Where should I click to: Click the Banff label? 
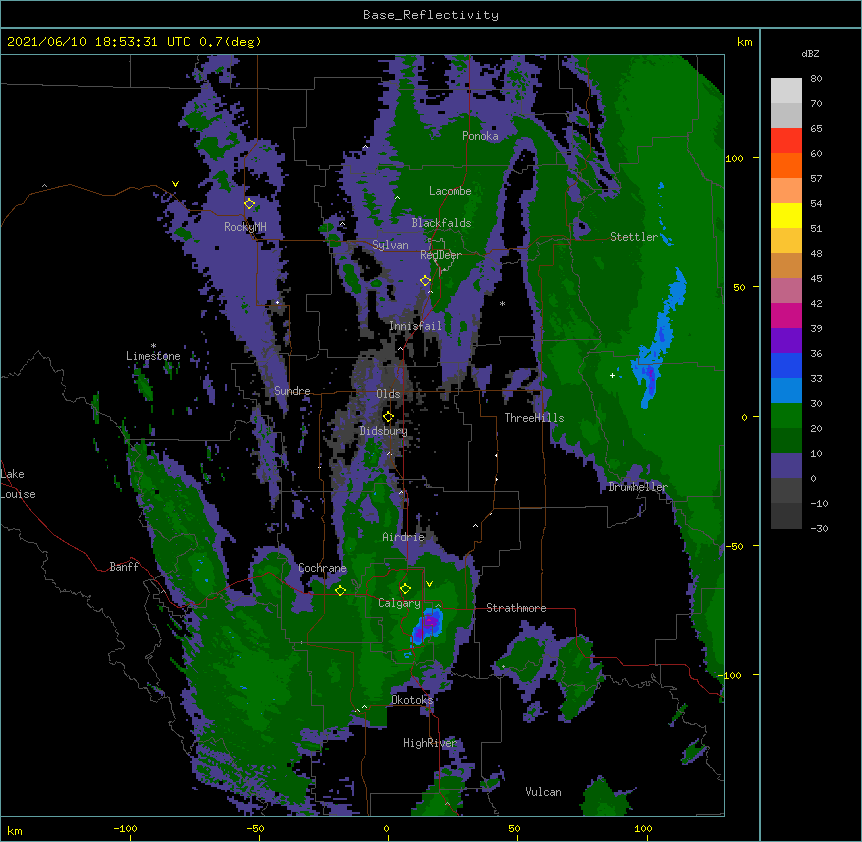[x=124, y=567]
